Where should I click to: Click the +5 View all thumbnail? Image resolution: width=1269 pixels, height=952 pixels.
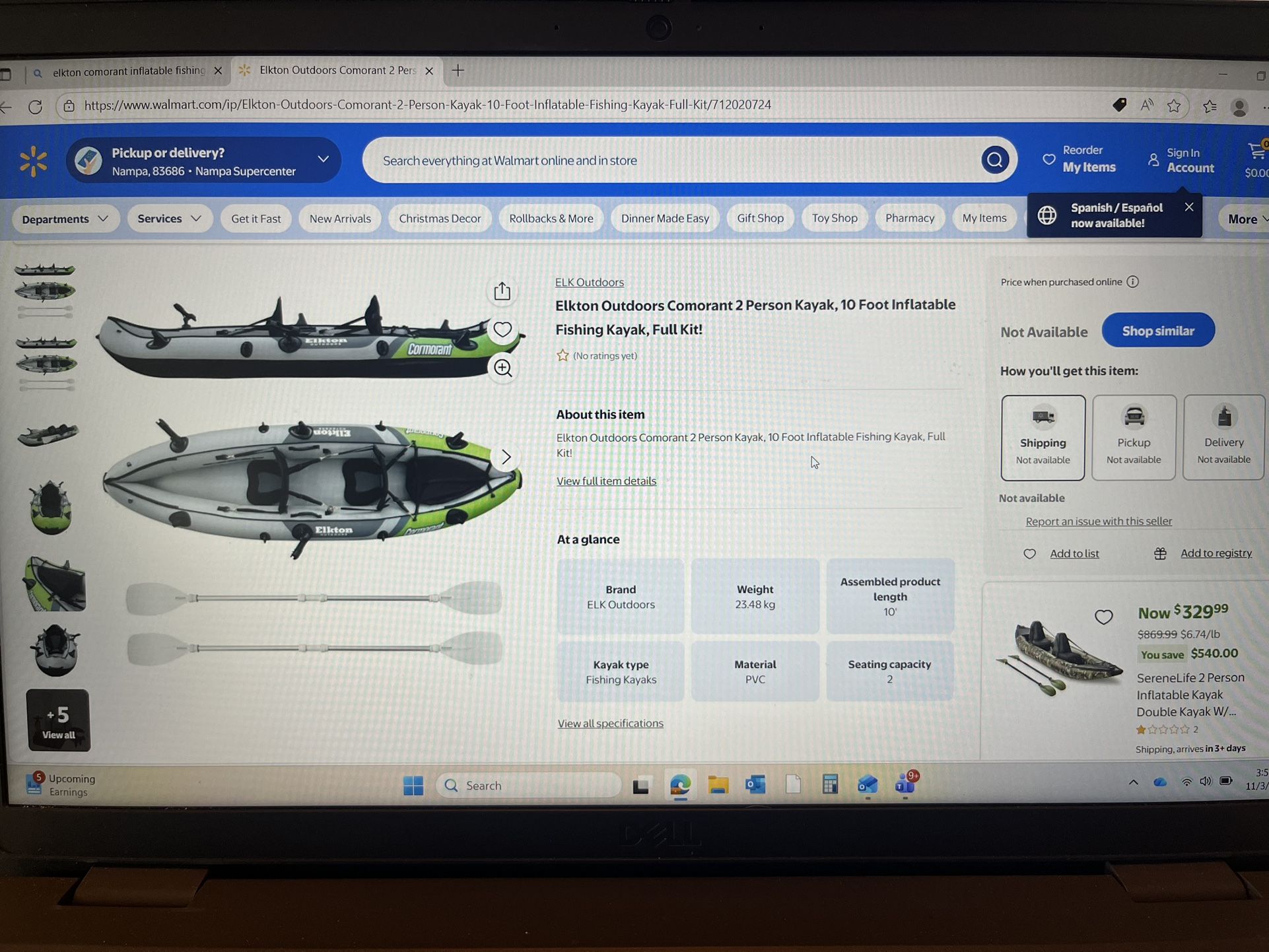point(58,720)
